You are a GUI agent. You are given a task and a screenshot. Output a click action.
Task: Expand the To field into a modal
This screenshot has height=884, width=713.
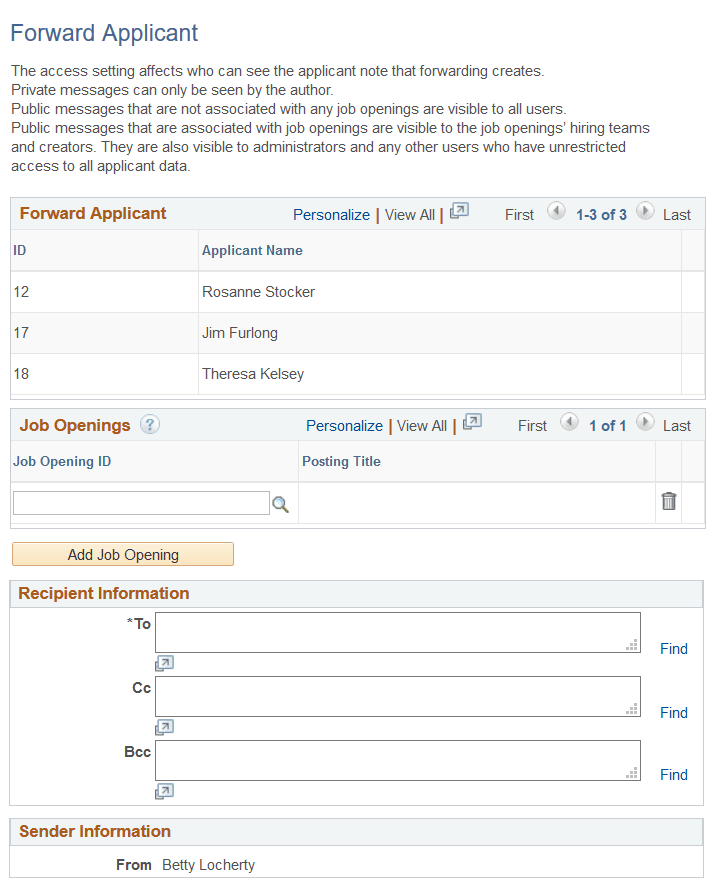click(x=164, y=662)
